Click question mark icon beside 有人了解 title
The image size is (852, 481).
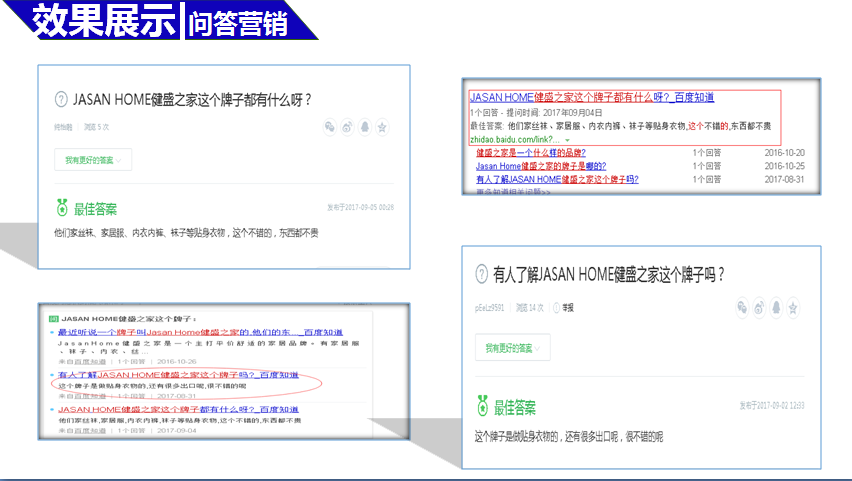pyautogui.click(x=481, y=274)
